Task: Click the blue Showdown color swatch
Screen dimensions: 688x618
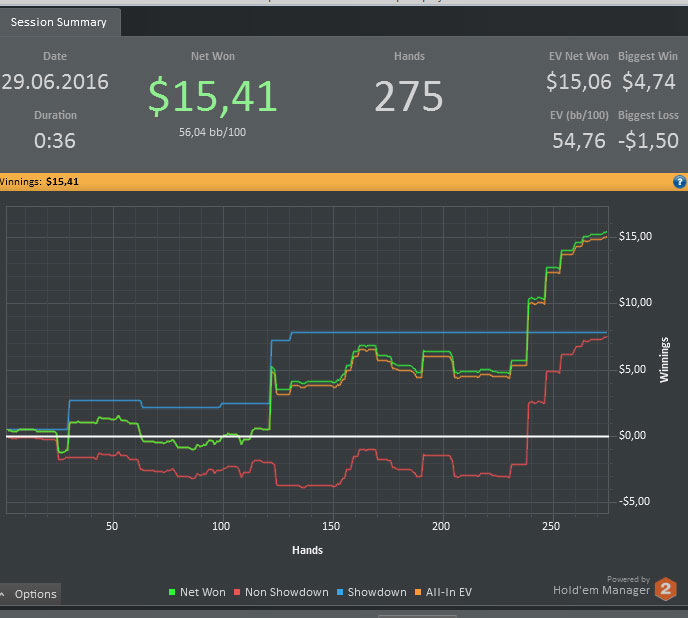Action: pos(340,592)
